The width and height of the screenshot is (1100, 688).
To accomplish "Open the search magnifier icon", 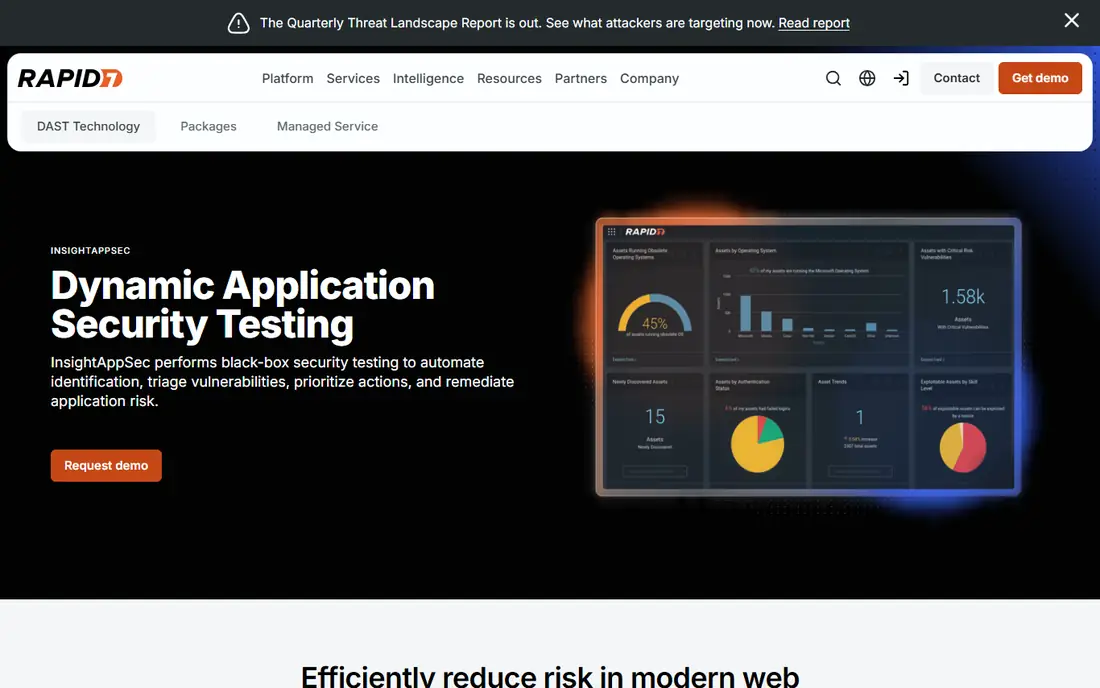I will [x=833, y=78].
